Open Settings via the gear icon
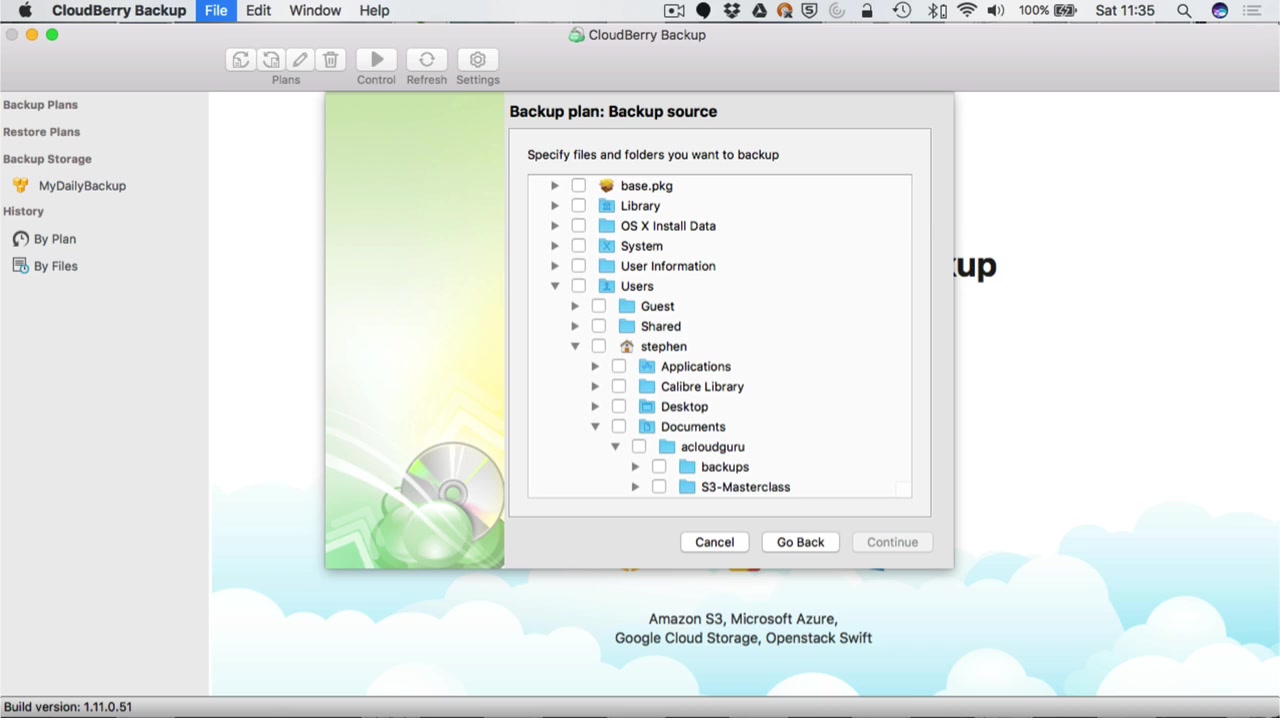 478,60
